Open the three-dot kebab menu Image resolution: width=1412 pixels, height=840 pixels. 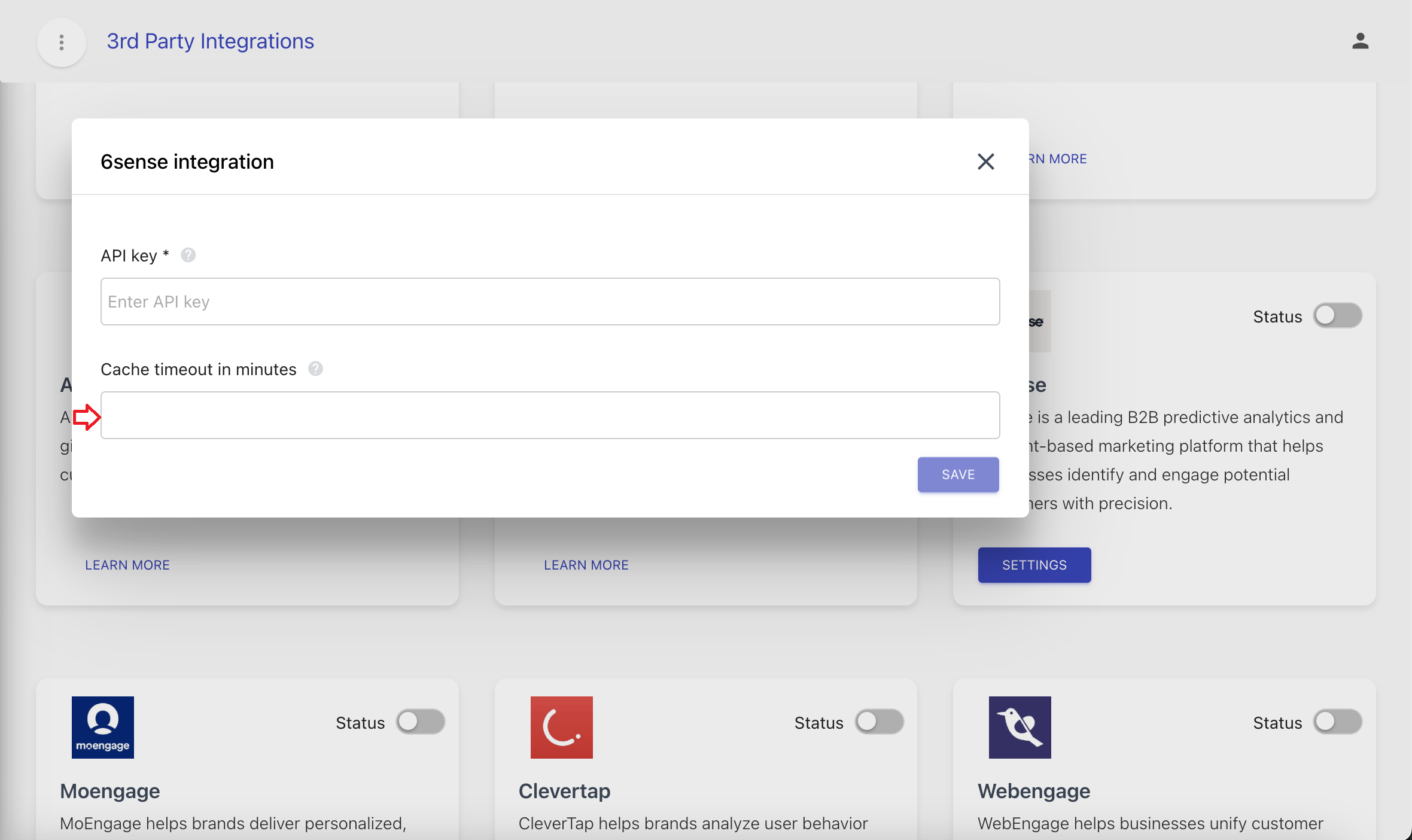tap(62, 42)
